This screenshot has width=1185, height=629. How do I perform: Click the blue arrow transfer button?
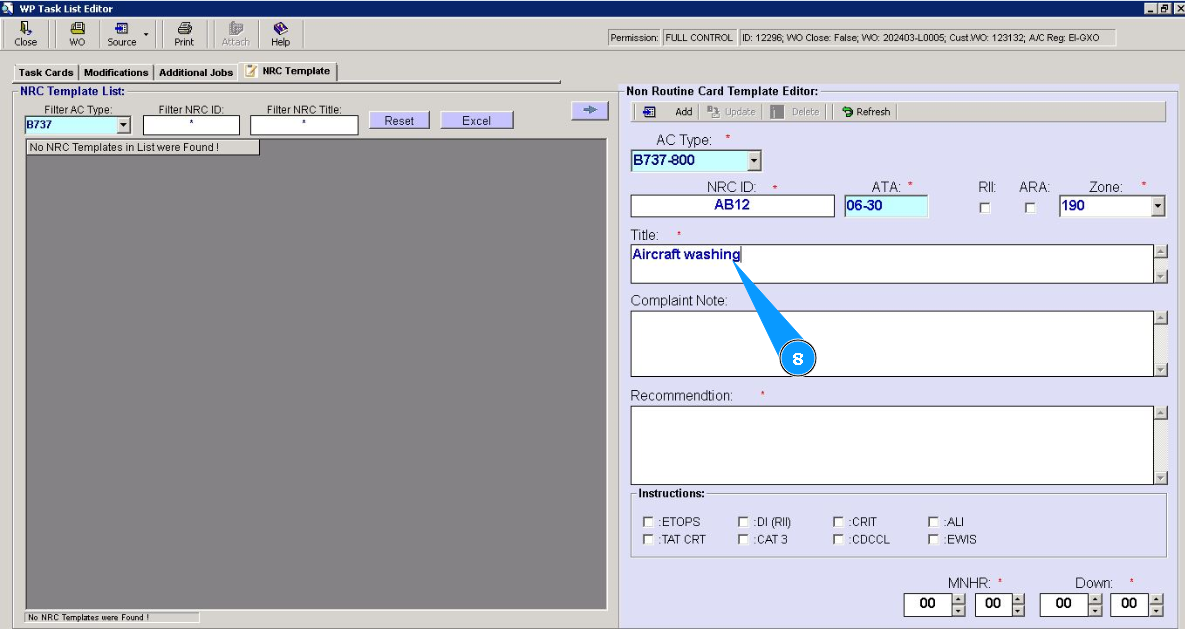(589, 111)
